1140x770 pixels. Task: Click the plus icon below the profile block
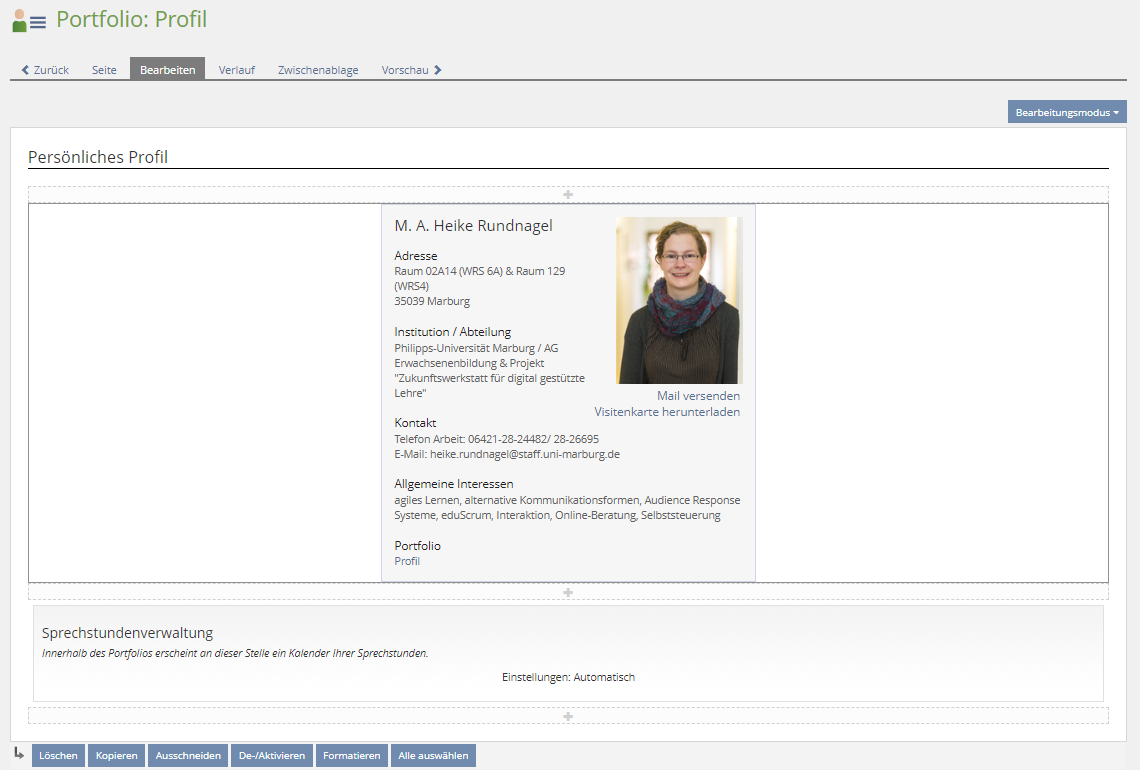tap(568, 592)
